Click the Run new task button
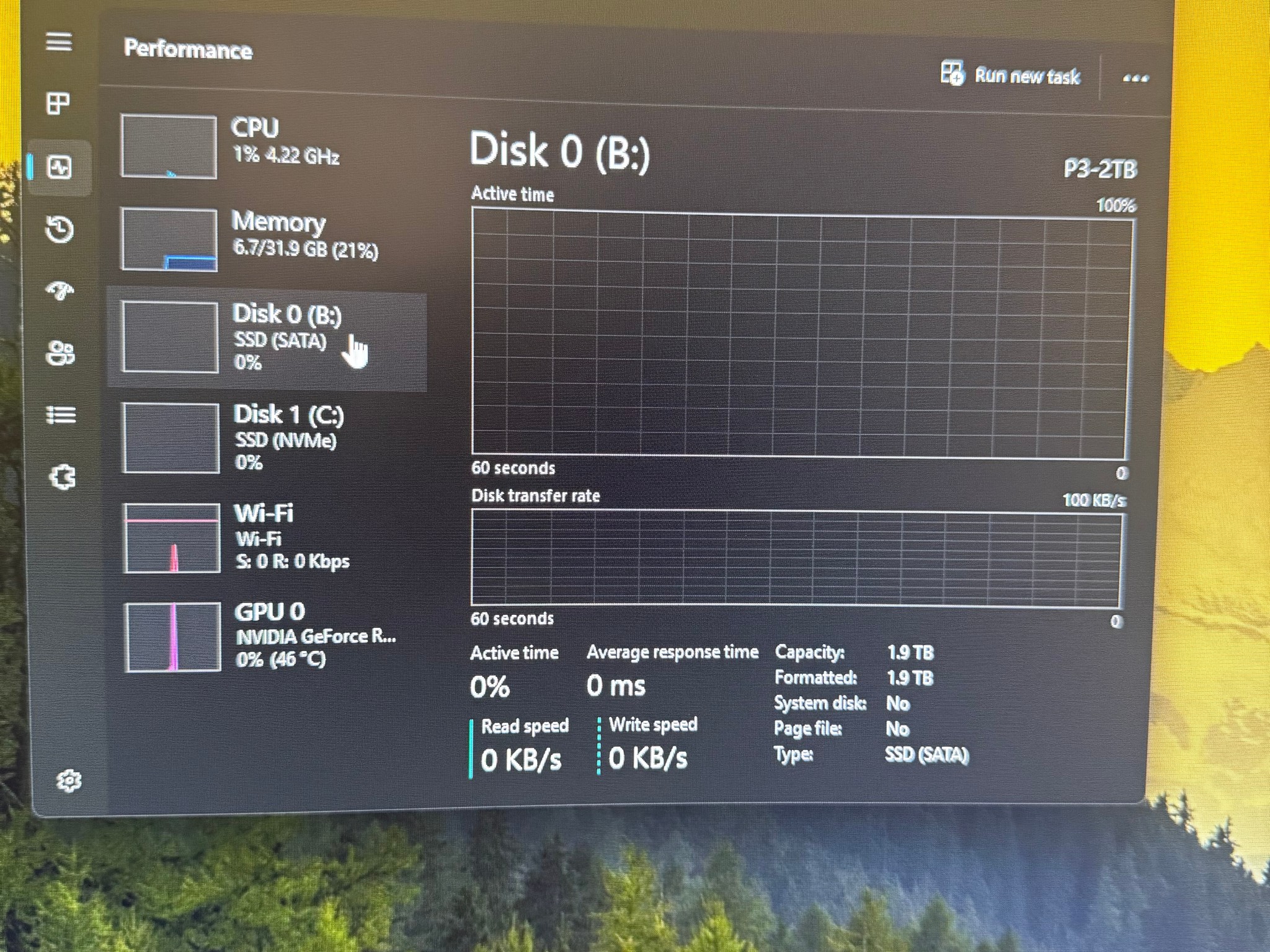 coord(1010,75)
